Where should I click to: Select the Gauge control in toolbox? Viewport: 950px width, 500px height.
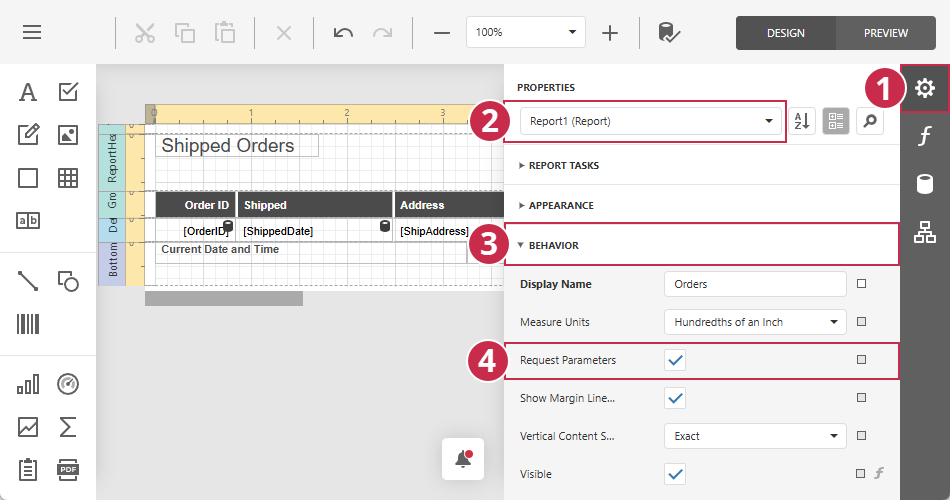[68, 384]
